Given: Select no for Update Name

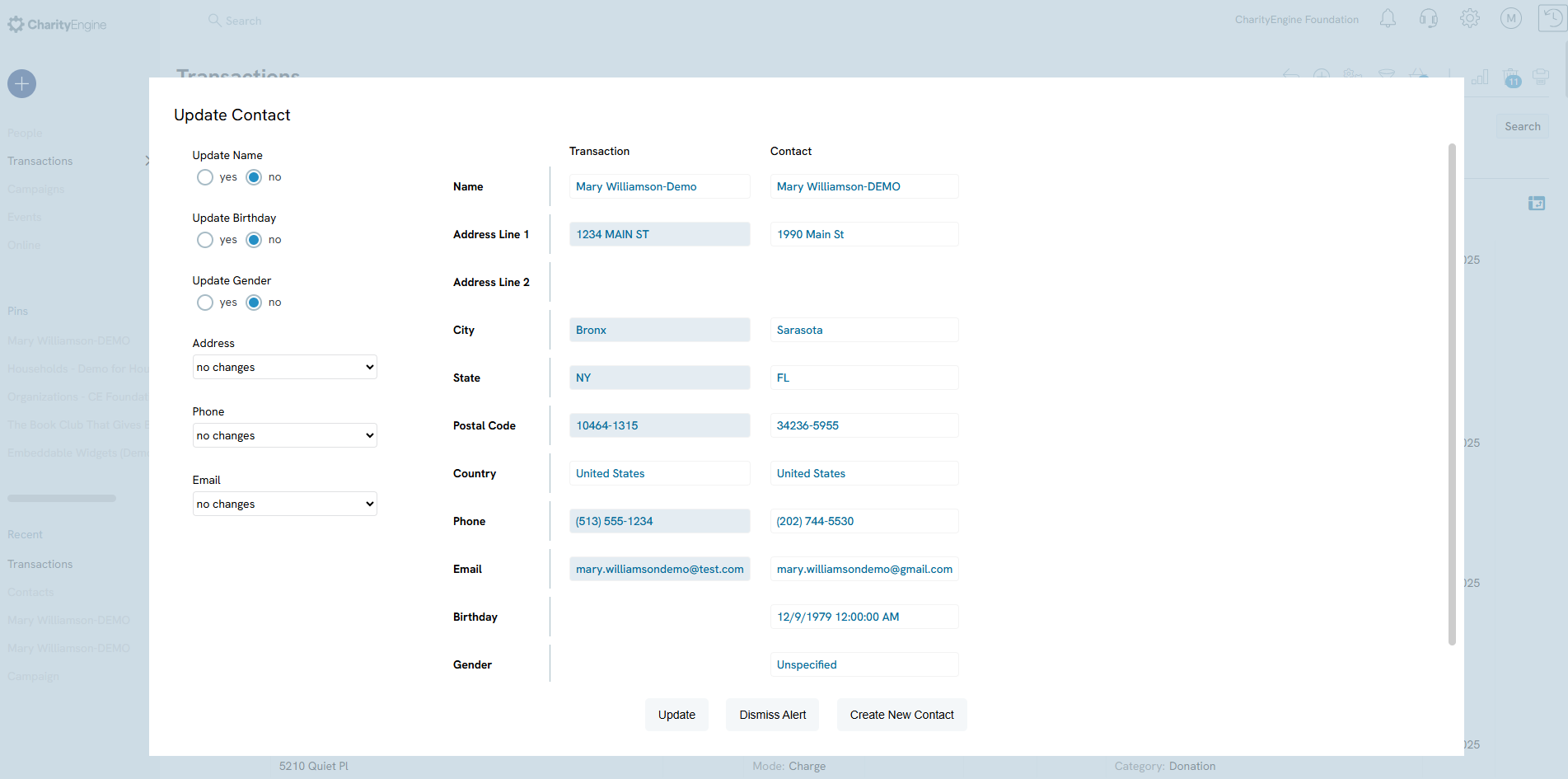Looking at the screenshot, I should (x=254, y=177).
